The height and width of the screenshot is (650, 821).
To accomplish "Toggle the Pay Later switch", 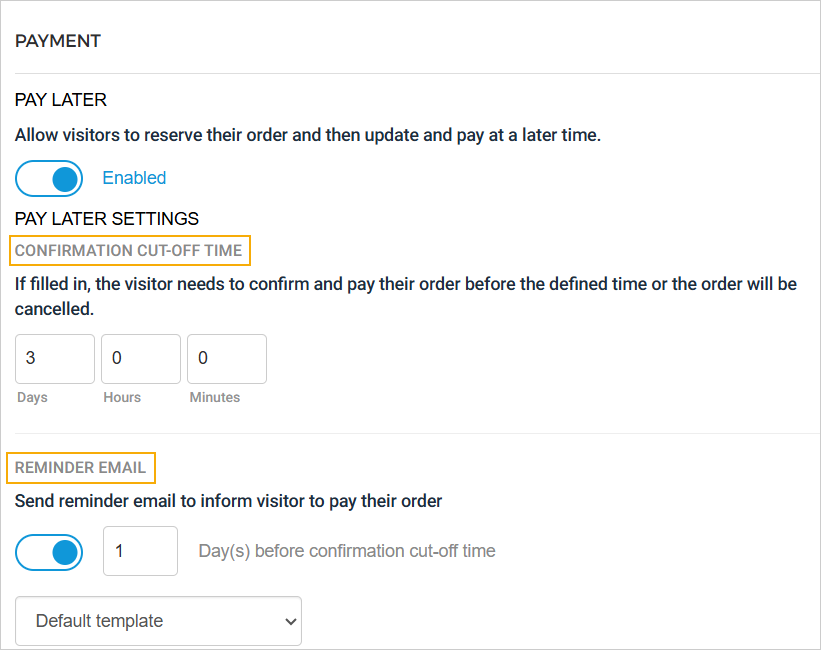I will click(x=49, y=178).
